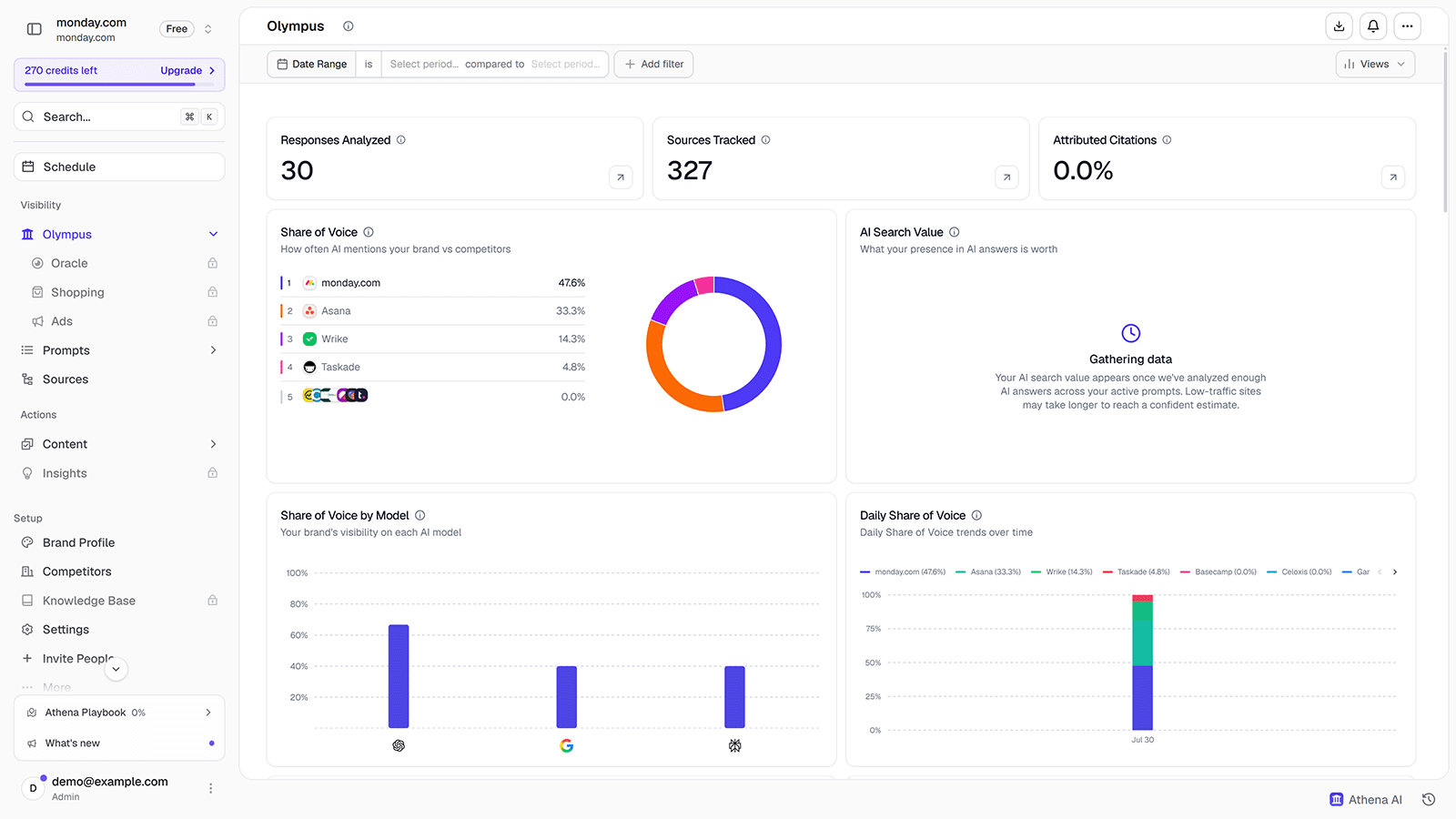Viewport: 1456px width, 819px height.
Task: Click the Sources Tracked info icon
Action: (x=766, y=140)
